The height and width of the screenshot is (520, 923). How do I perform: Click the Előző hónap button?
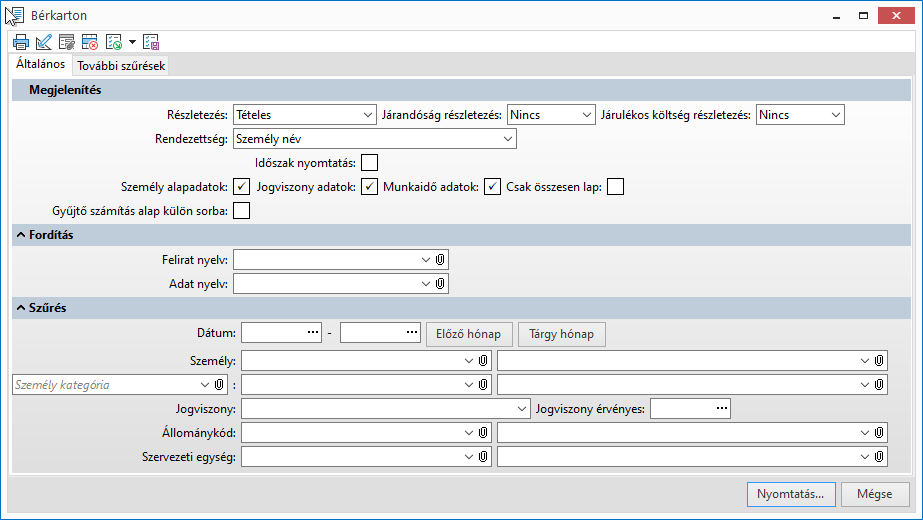pyautogui.click(x=469, y=333)
